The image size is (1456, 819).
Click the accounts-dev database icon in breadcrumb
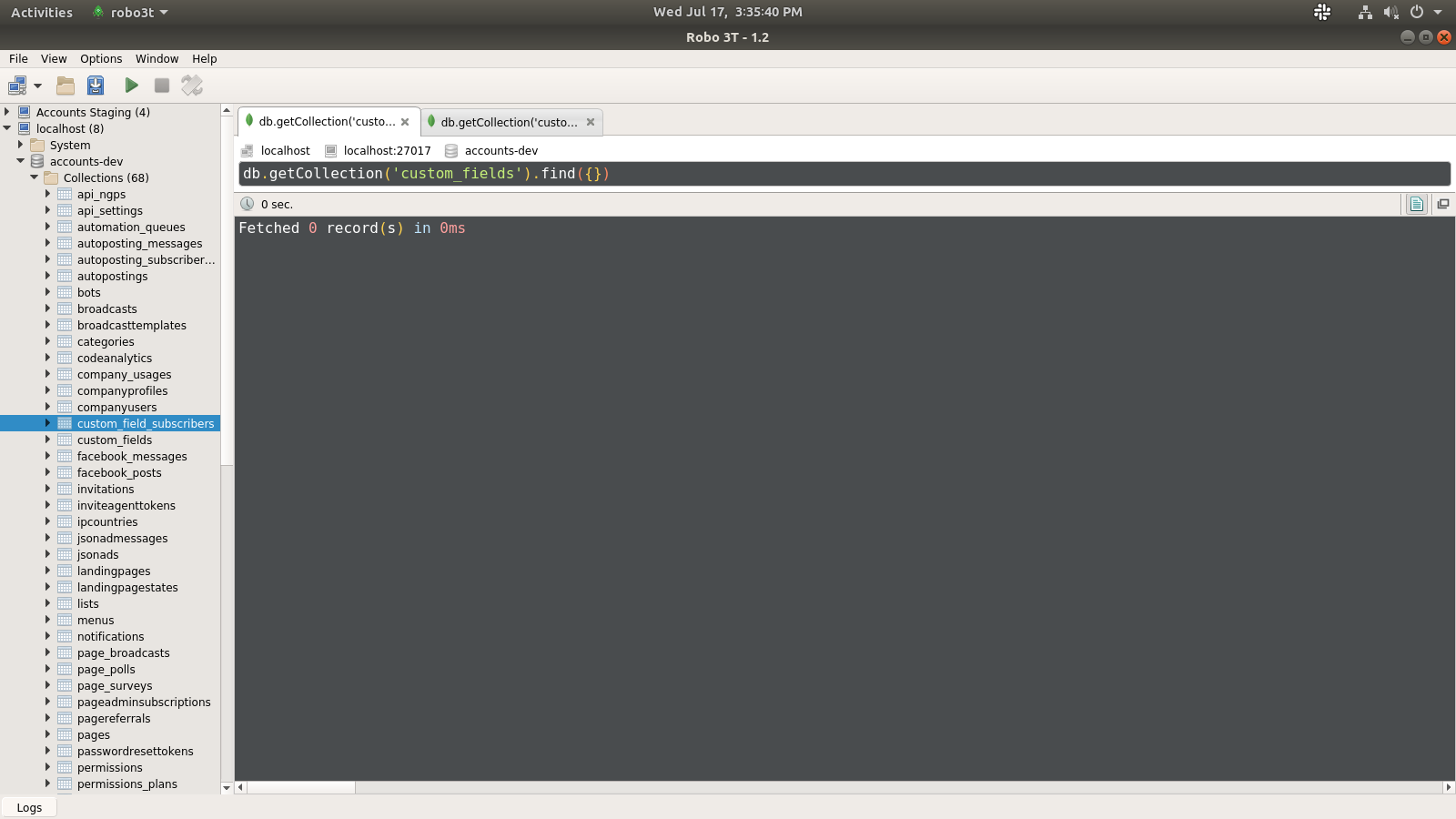pos(450,150)
